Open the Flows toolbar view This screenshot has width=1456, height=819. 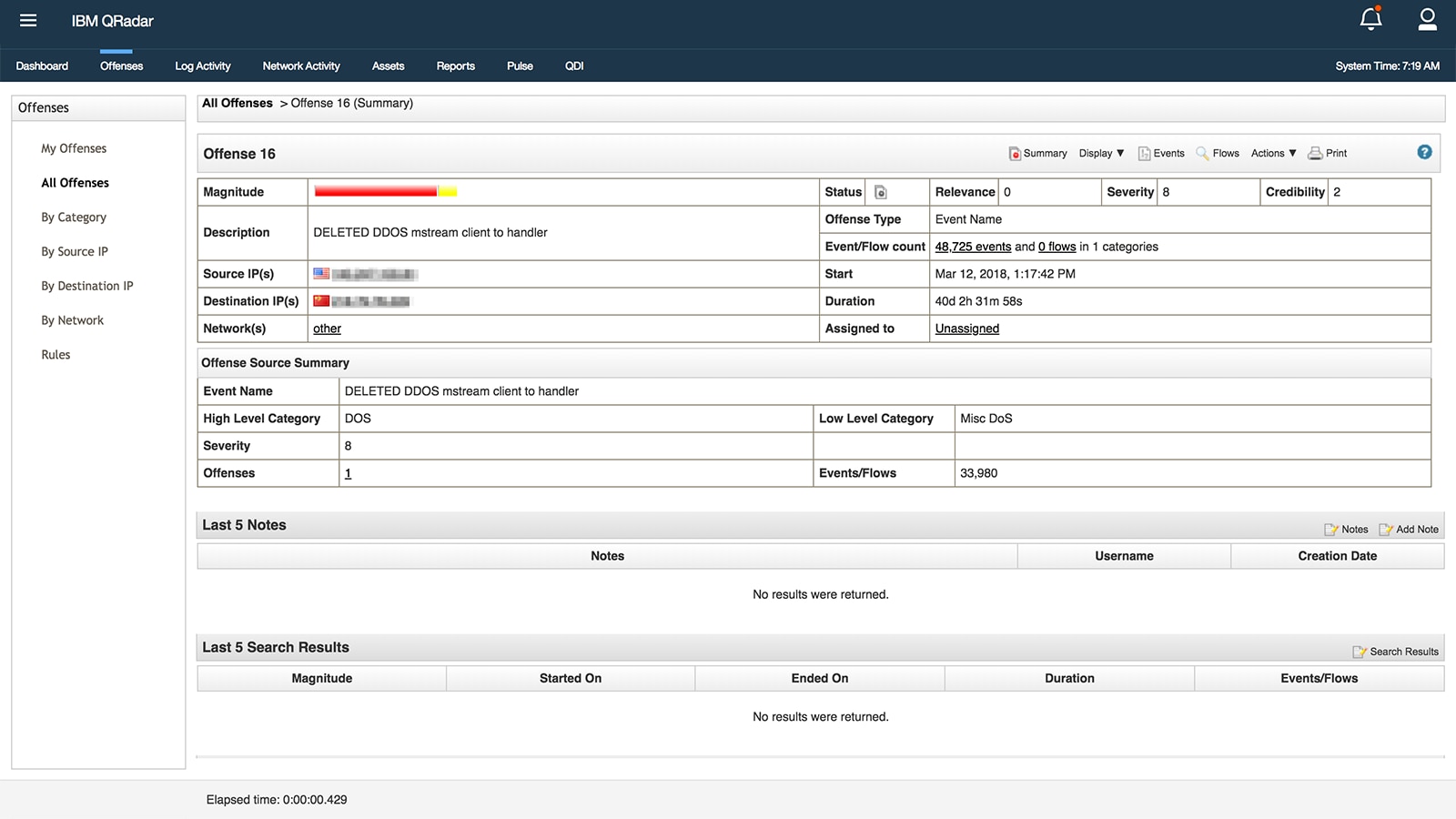(x=1218, y=153)
